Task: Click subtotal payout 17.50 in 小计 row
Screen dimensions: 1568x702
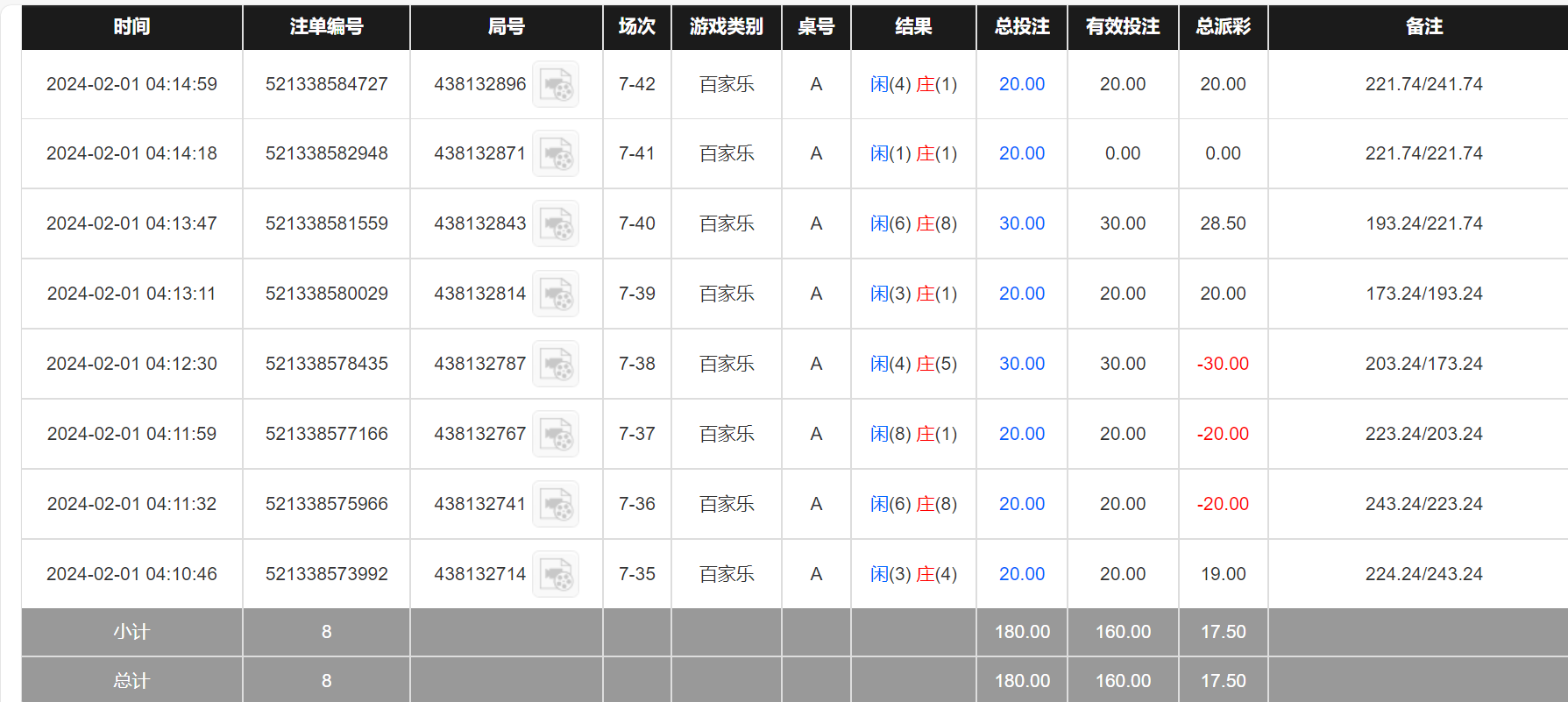Action: [x=1223, y=632]
